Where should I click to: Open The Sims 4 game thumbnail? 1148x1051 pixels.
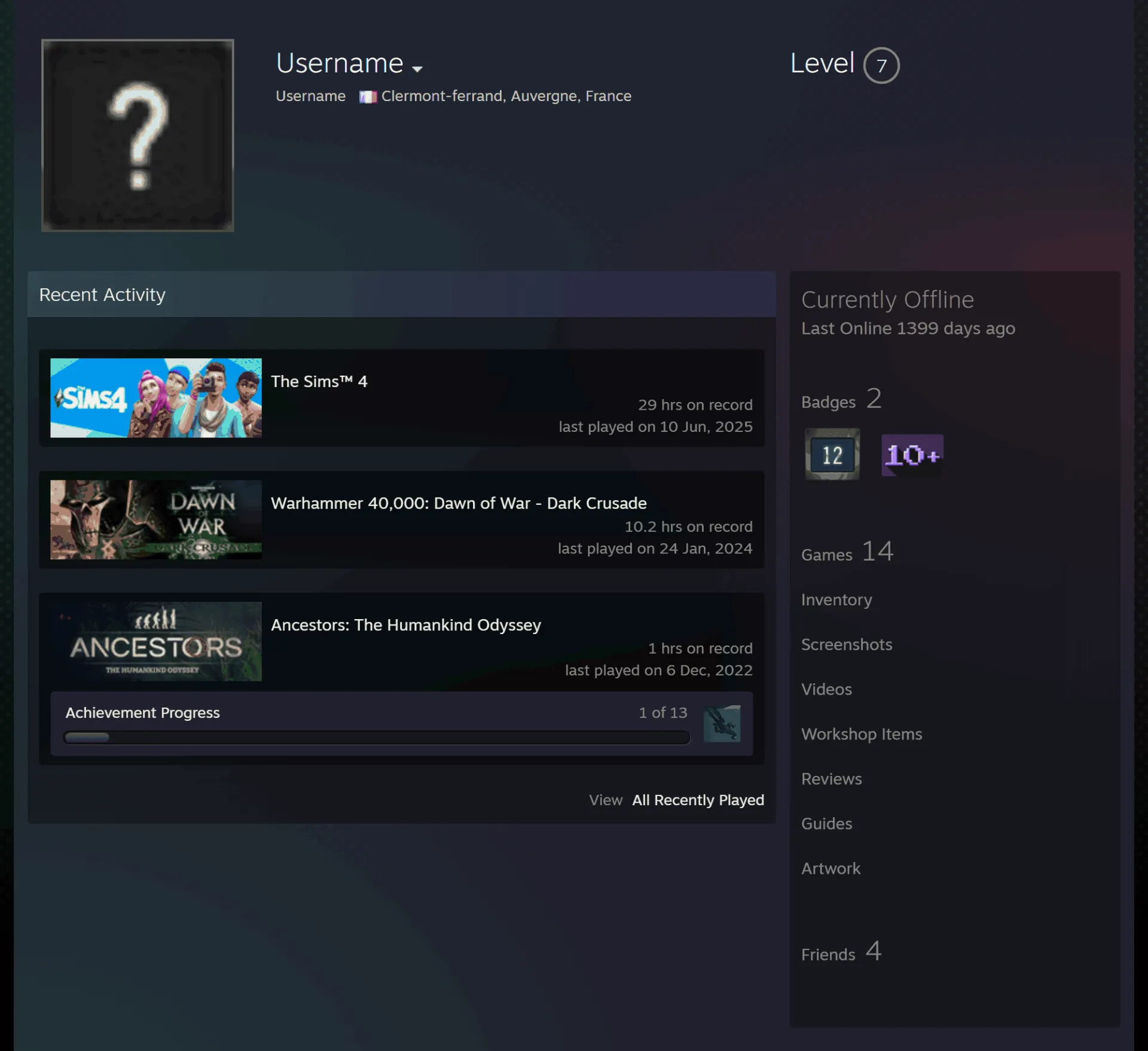pyautogui.click(x=156, y=398)
